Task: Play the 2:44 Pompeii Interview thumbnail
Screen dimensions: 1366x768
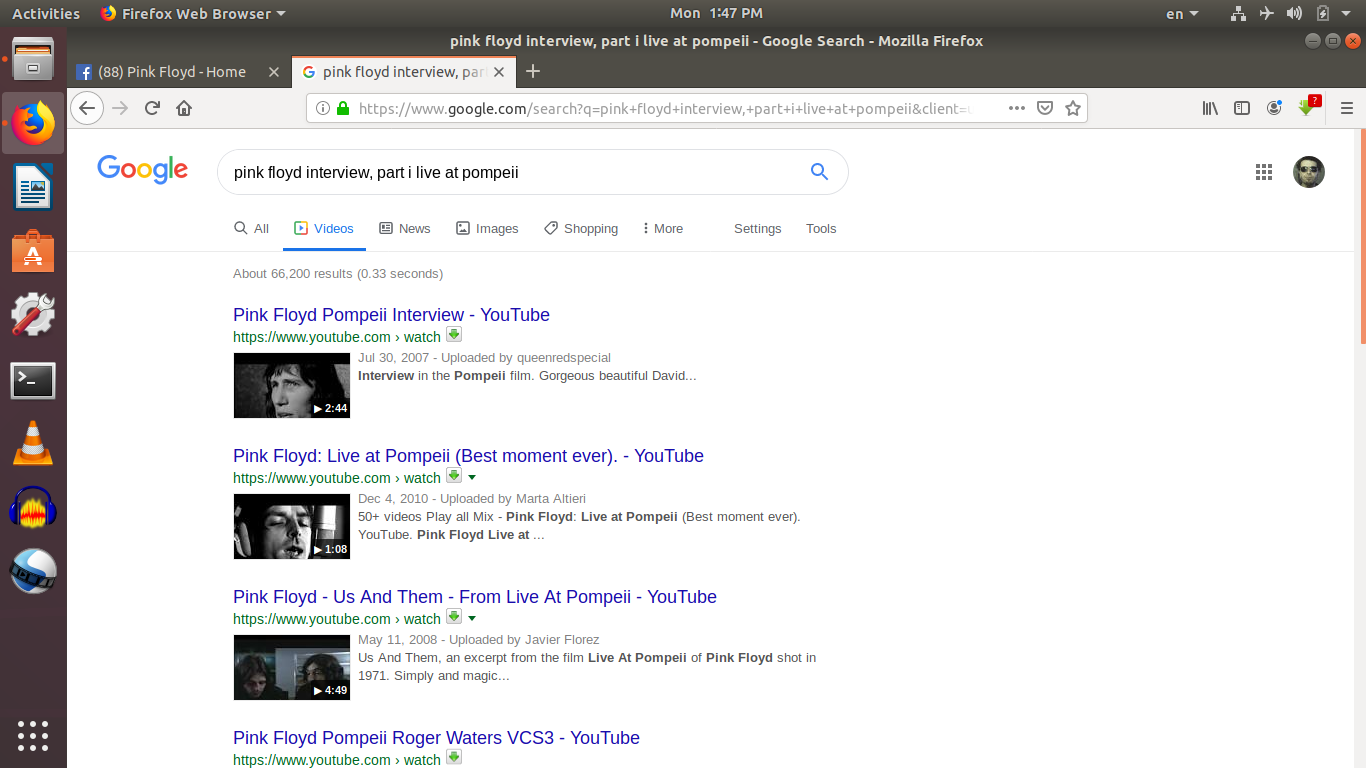Action: (x=291, y=385)
